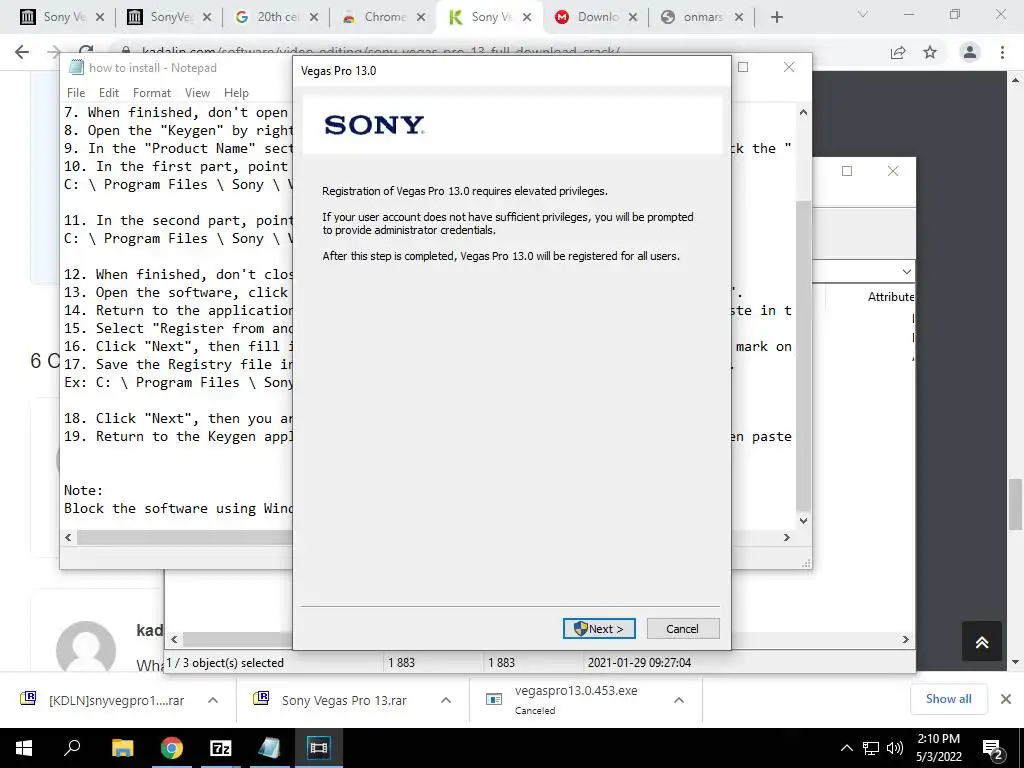1024x768 pixels.
Task: Show hidden system tray icons
Action: pyautogui.click(x=846, y=748)
